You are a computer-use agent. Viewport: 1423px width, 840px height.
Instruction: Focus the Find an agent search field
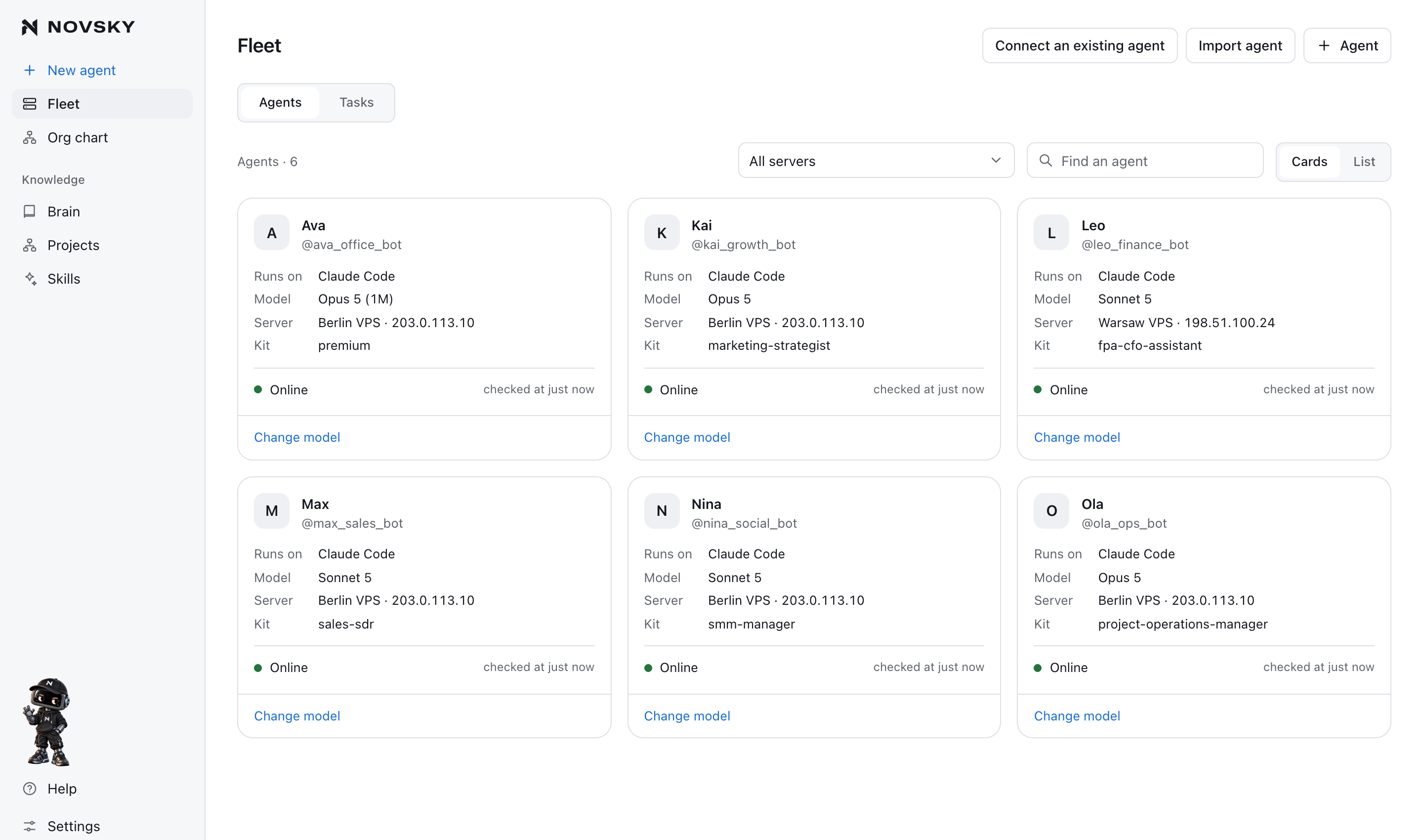pyautogui.click(x=1144, y=161)
